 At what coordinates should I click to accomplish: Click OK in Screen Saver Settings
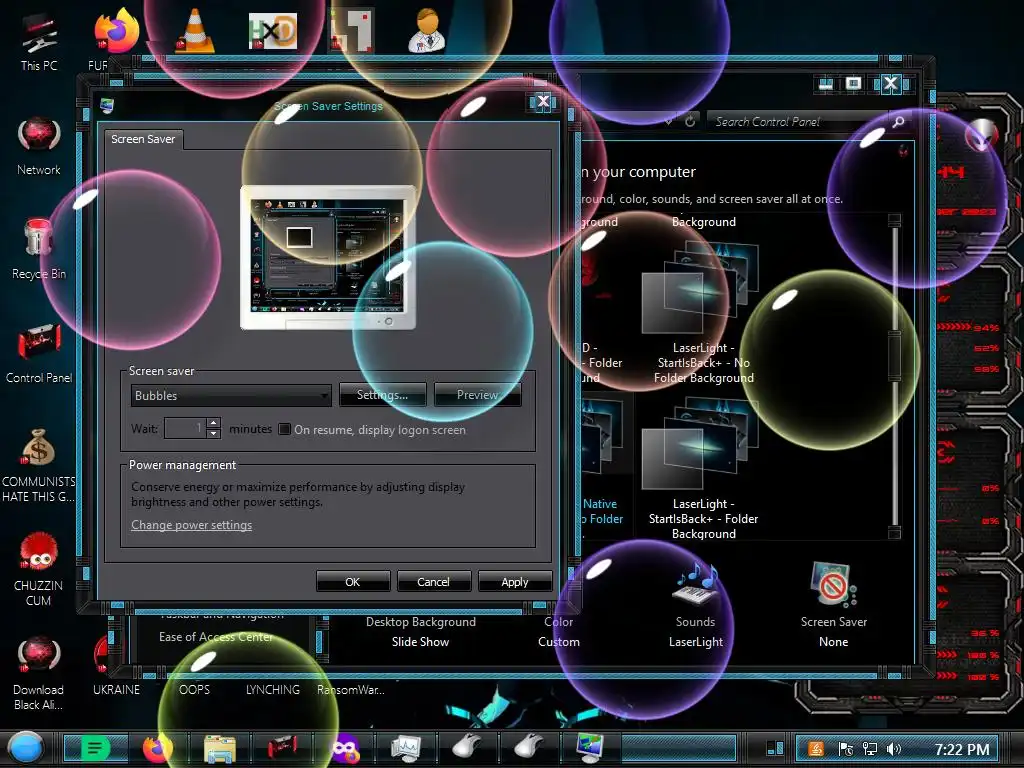coord(353,581)
